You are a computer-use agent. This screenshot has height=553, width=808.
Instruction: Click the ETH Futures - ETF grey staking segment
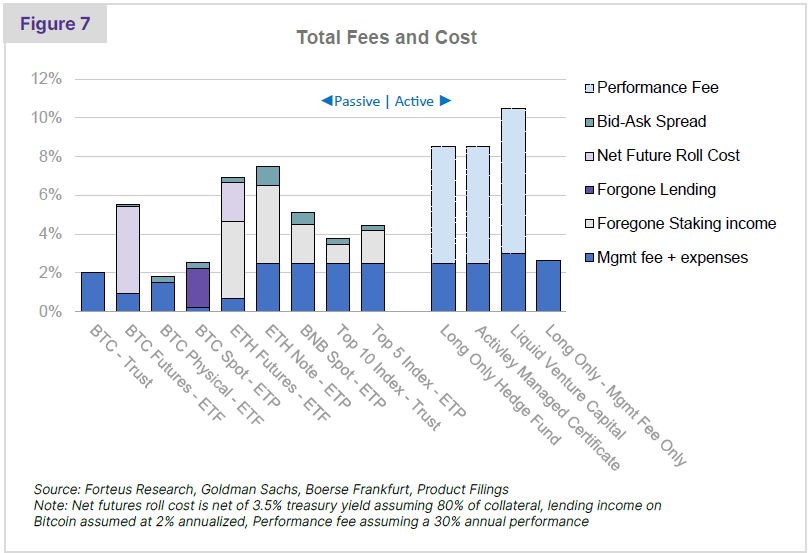233,260
